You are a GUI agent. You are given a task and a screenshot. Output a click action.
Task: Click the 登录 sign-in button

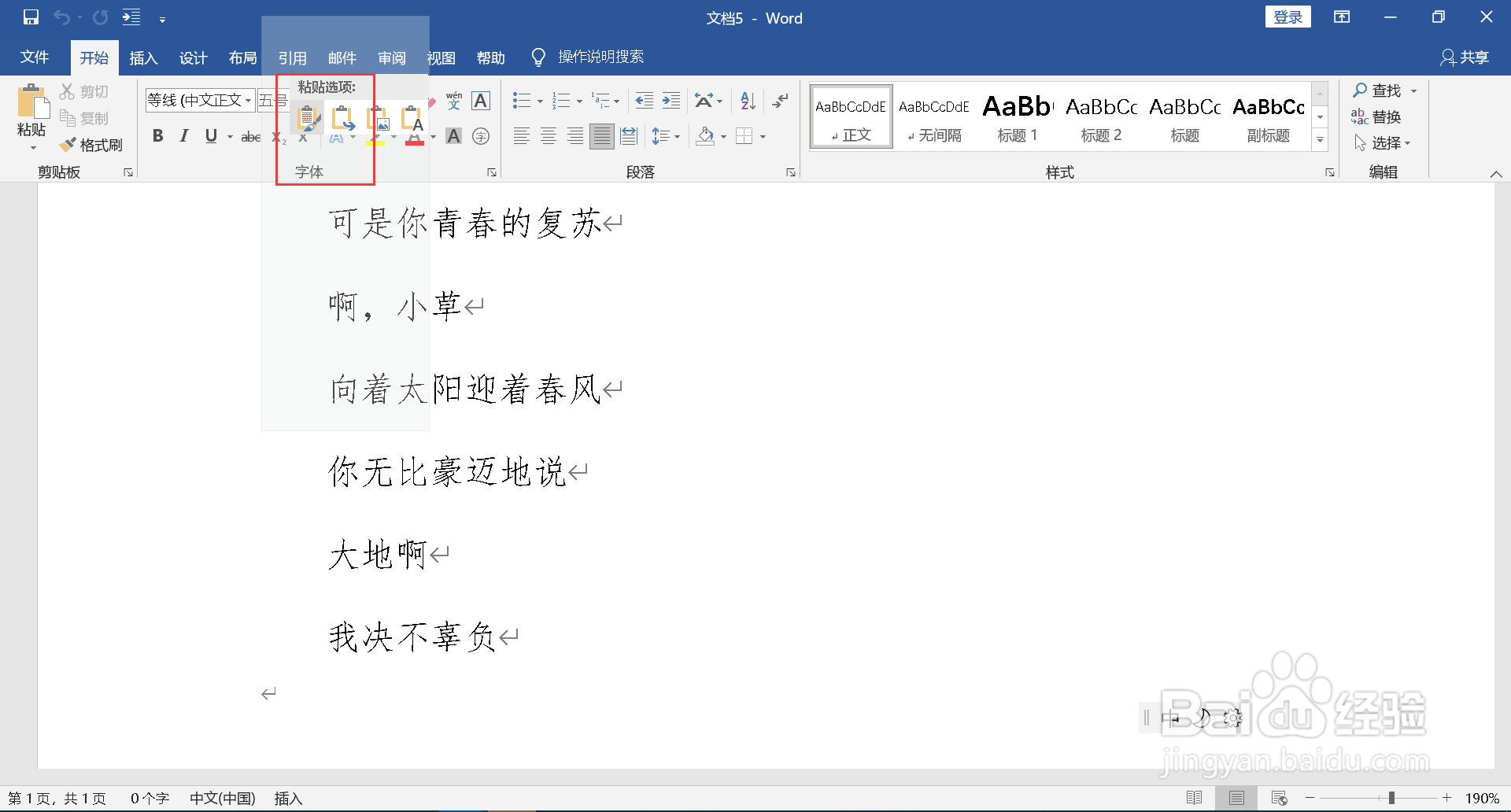(1288, 17)
